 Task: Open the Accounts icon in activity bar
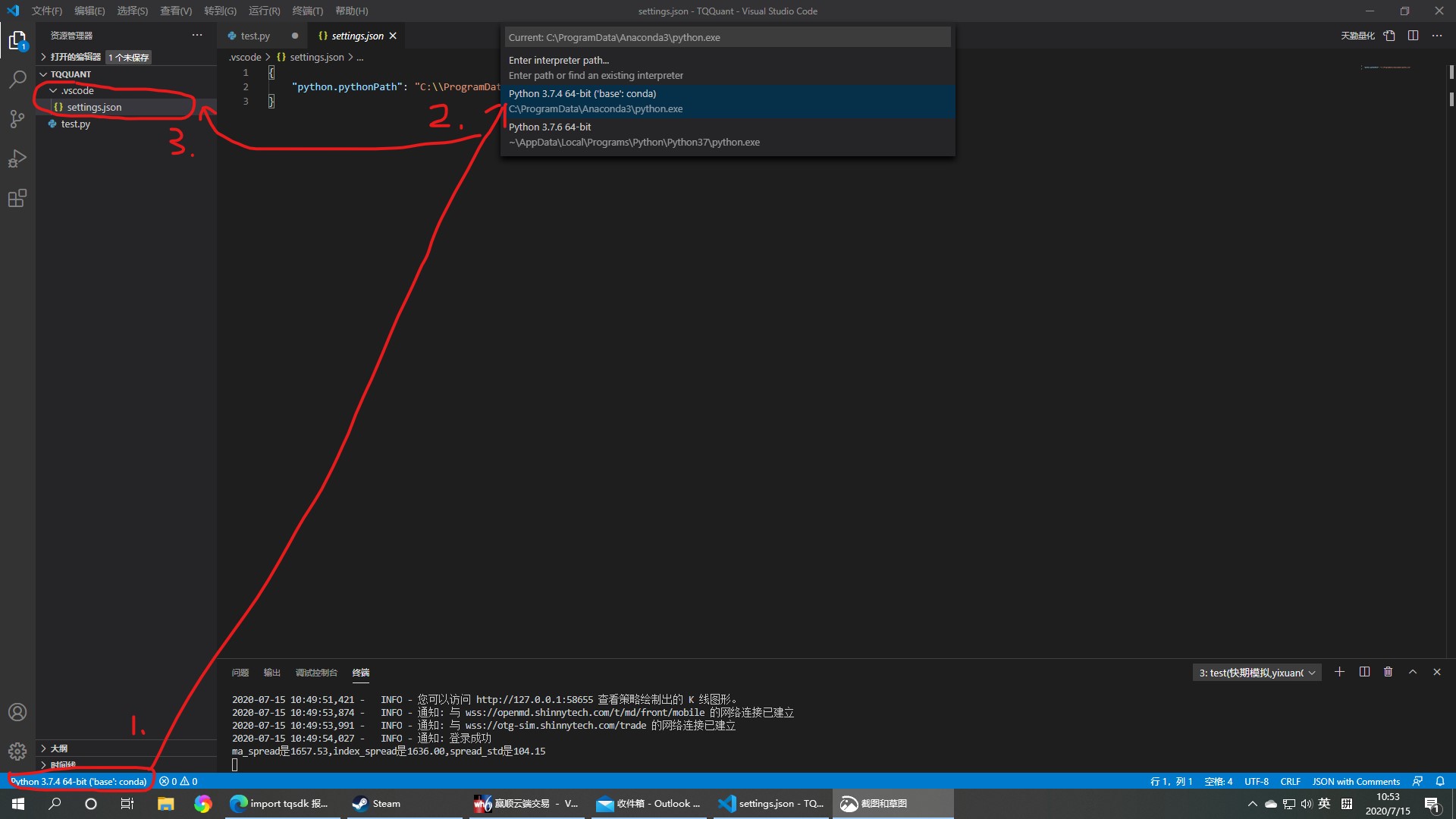click(17, 712)
